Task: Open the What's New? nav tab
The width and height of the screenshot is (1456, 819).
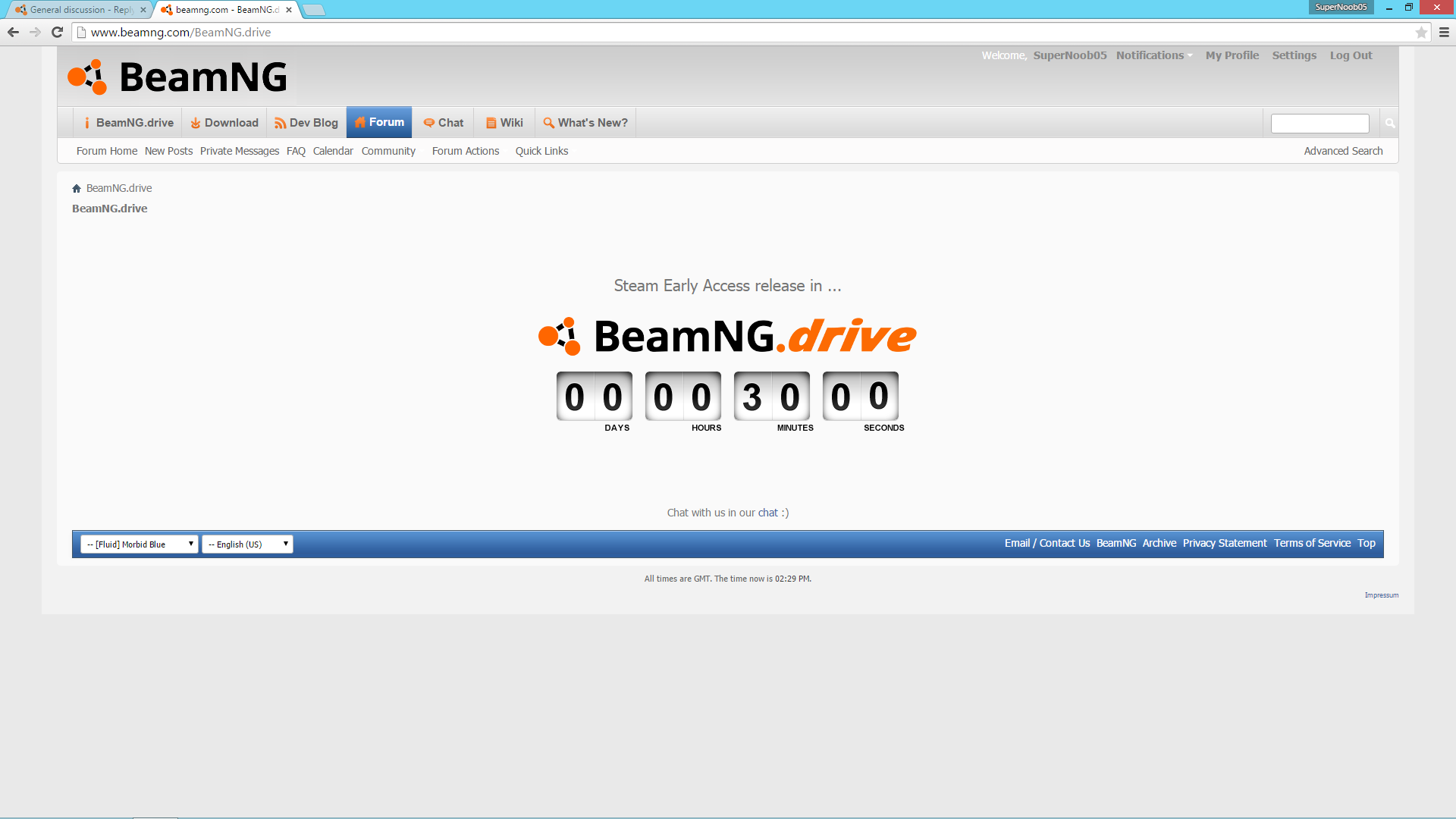Action: pyautogui.click(x=585, y=123)
